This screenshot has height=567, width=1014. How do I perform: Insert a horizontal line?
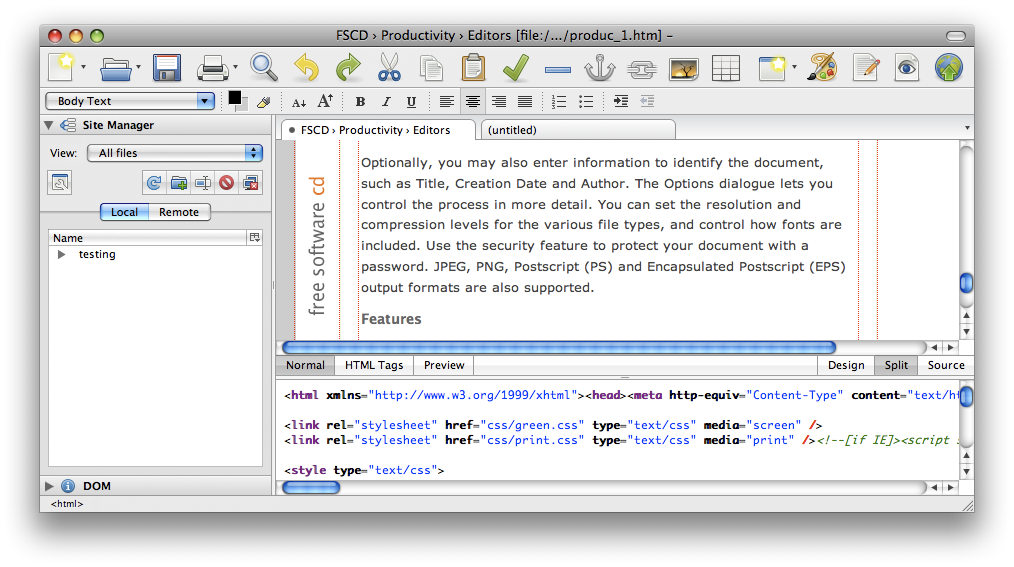(557, 69)
